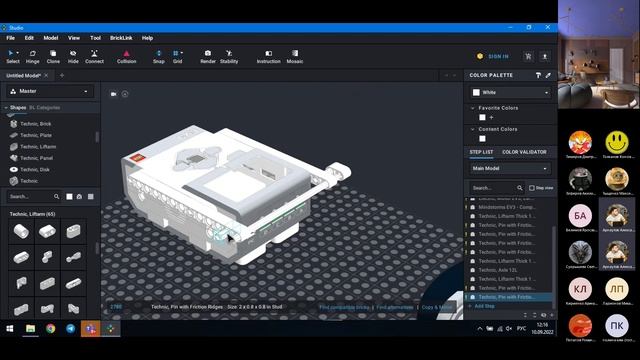Open the File menu
640x360 pixels.
11,38
